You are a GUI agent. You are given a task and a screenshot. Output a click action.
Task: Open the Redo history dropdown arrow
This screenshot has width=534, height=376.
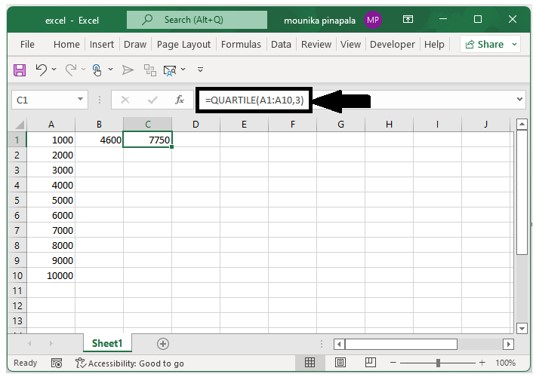pos(83,69)
